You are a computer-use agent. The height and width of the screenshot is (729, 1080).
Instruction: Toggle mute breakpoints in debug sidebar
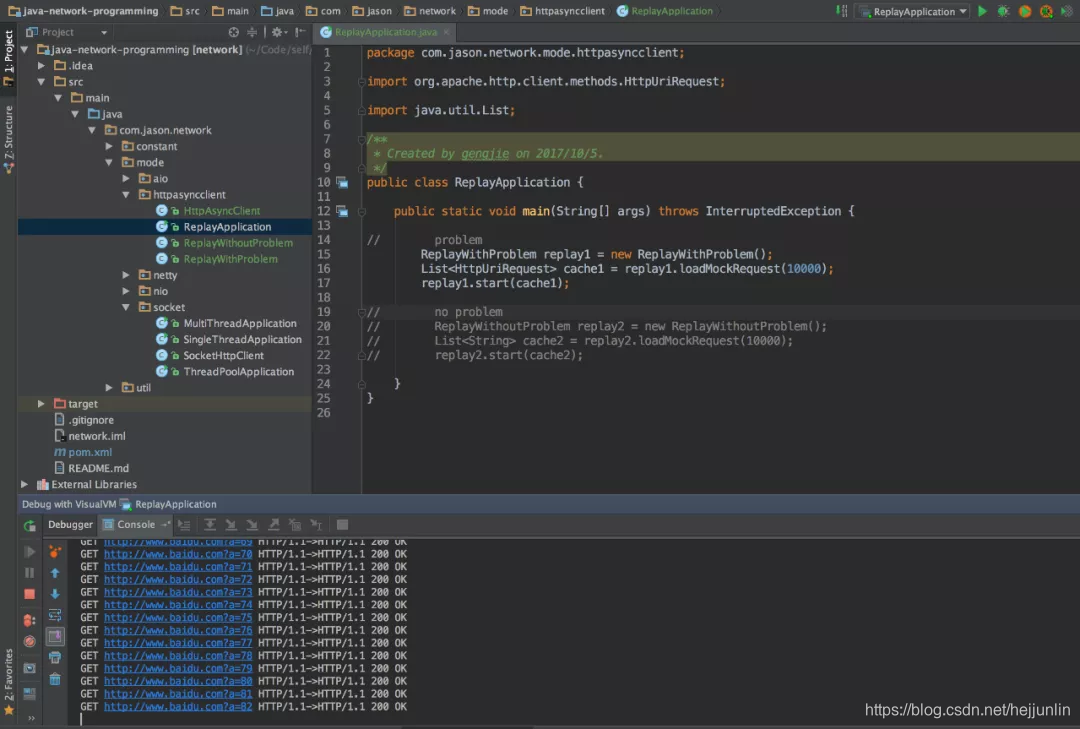(29, 641)
